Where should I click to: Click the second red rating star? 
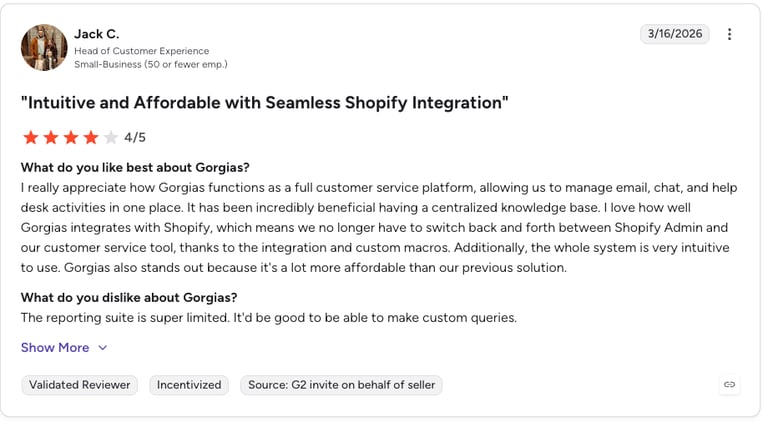pyautogui.click(x=51, y=138)
